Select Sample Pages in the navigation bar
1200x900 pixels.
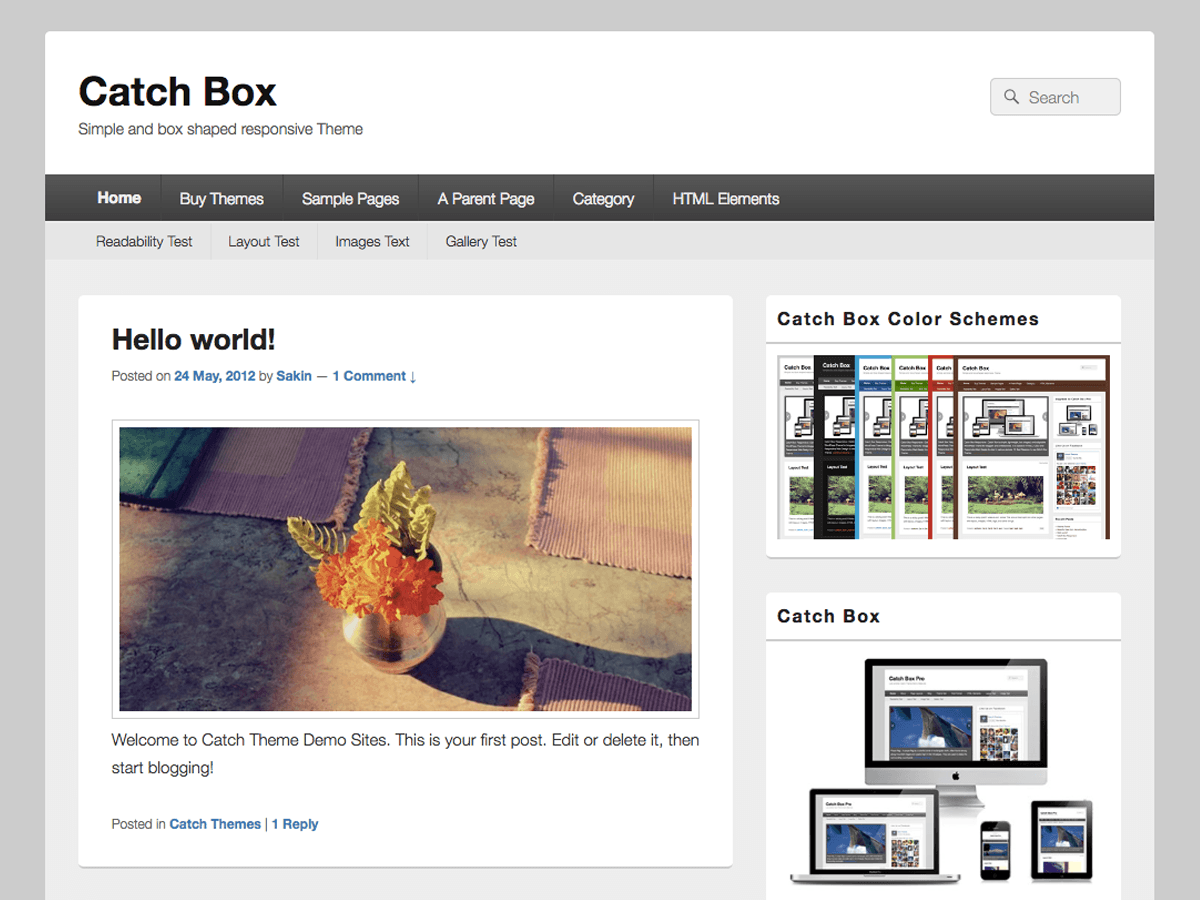tap(350, 197)
